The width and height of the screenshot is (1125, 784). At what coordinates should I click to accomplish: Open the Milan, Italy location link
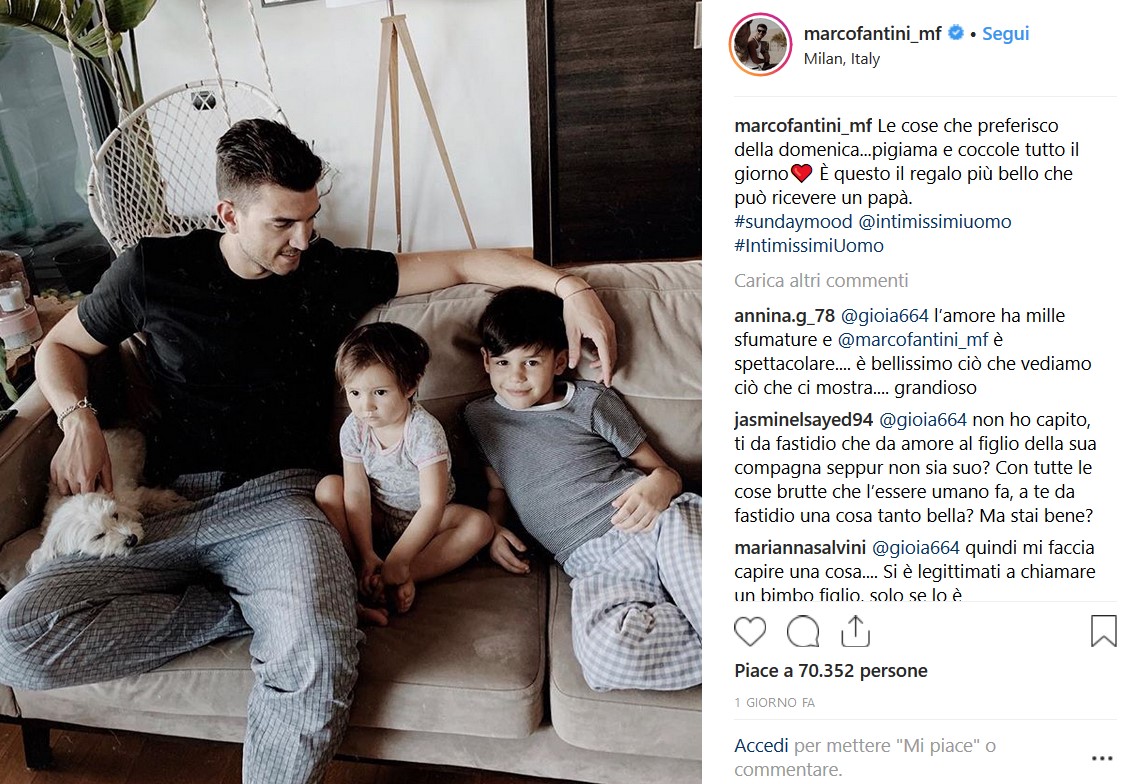(842, 59)
